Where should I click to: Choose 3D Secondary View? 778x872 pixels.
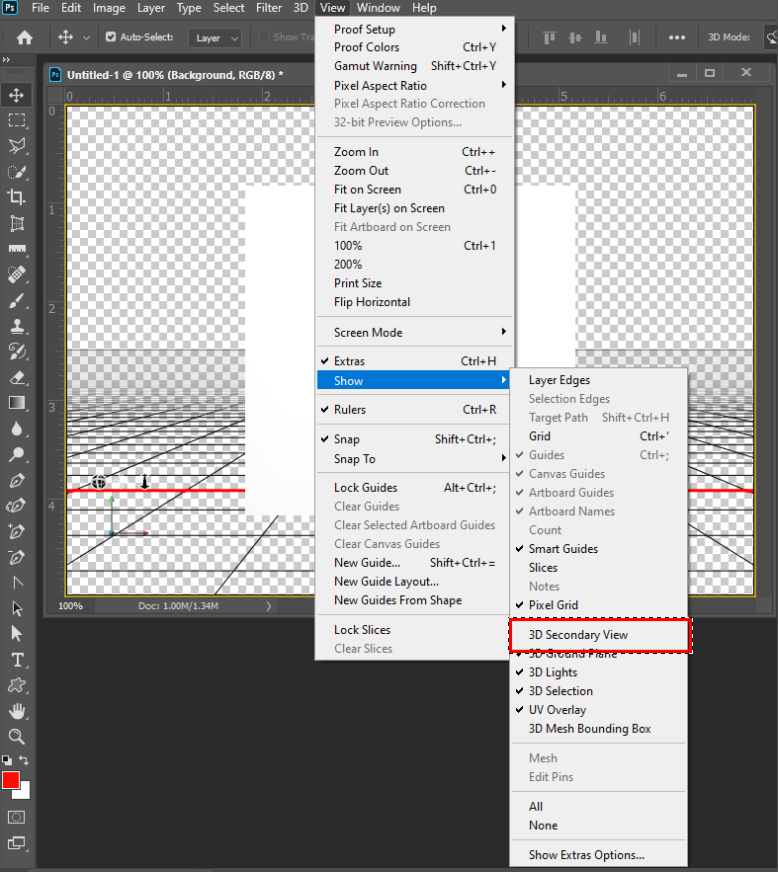point(600,635)
